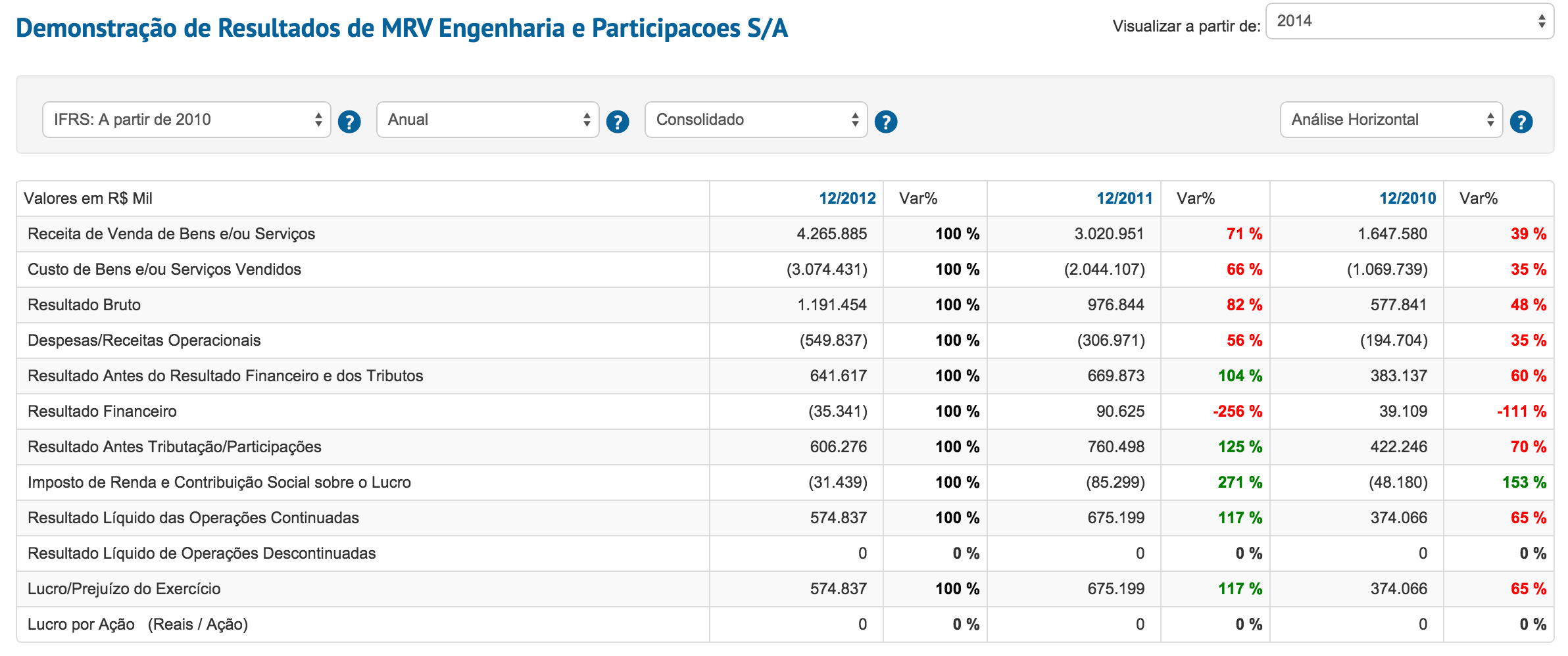Click the -256 % variation for Resultado Financeiro

pyautogui.click(x=1237, y=411)
